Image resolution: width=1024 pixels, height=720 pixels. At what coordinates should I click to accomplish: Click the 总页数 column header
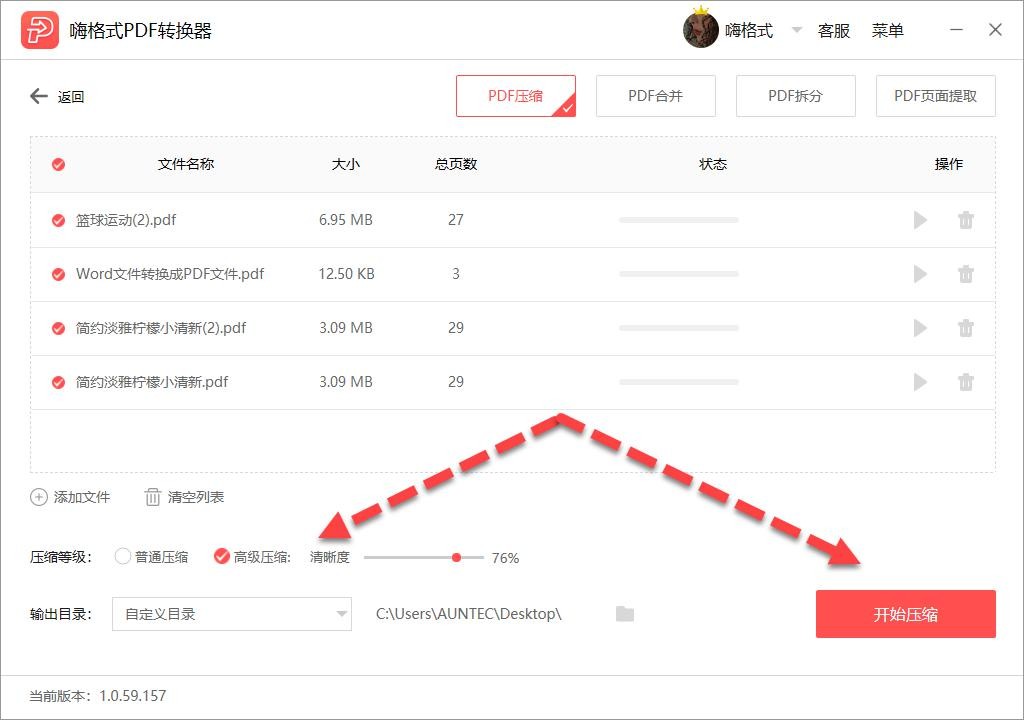click(x=456, y=164)
